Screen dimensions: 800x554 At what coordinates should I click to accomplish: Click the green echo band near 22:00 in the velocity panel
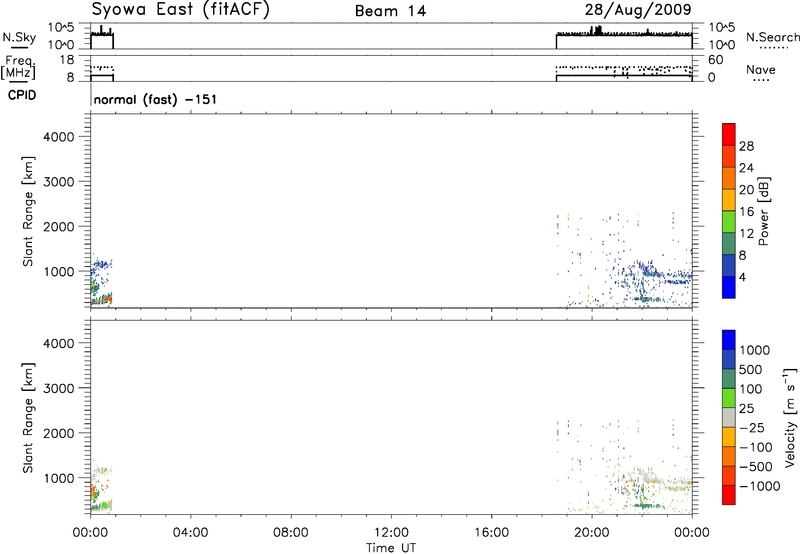[x=646, y=506]
